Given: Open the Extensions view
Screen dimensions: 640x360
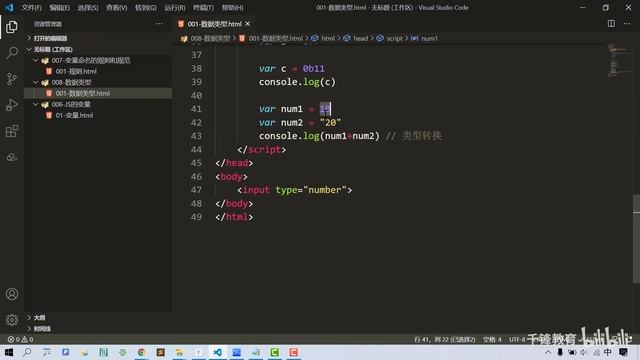Looking at the screenshot, I should click(x=12, y=131).
